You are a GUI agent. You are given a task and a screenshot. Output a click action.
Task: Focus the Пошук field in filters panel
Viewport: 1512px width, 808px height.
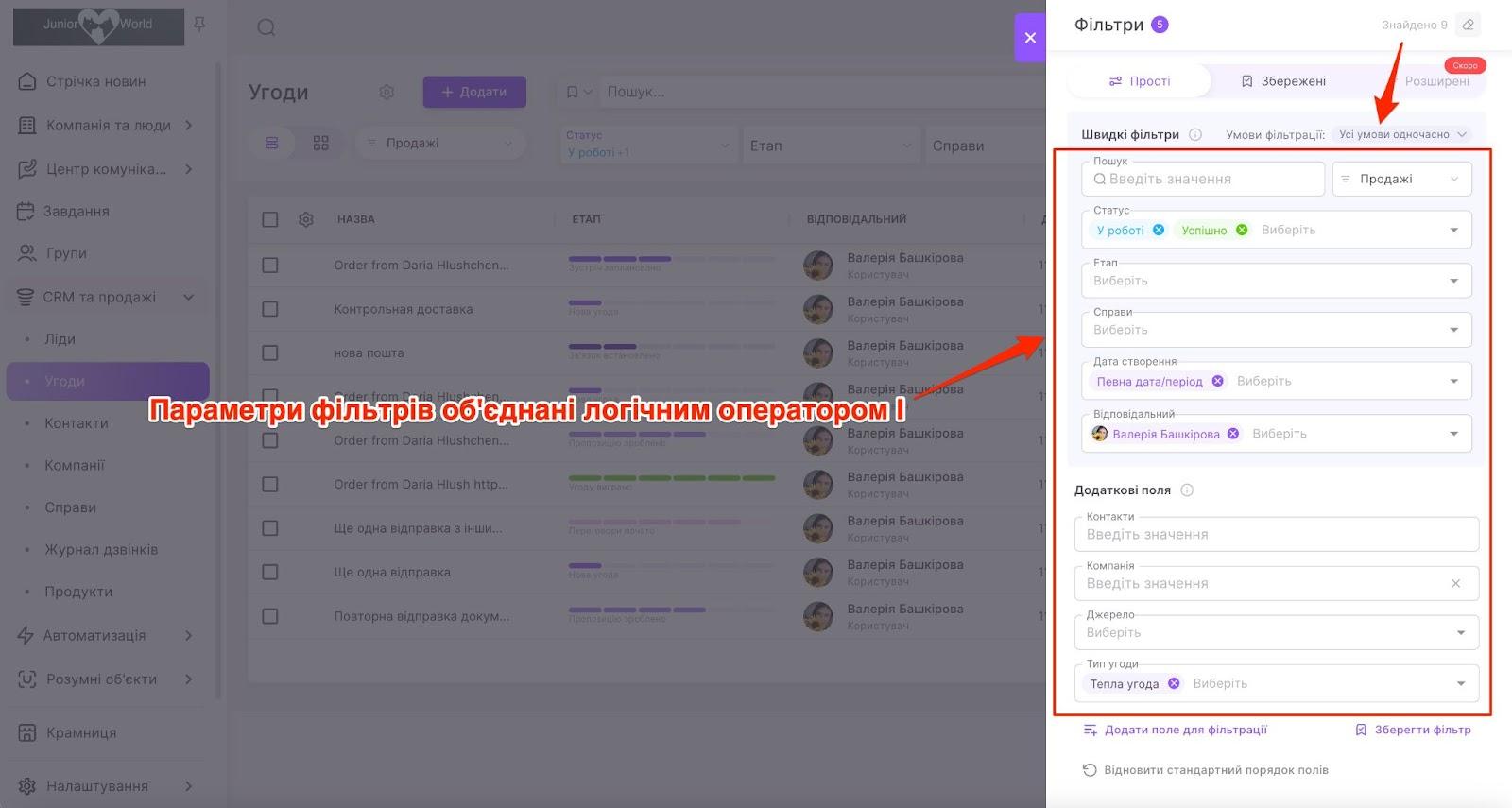(1203, 179)
